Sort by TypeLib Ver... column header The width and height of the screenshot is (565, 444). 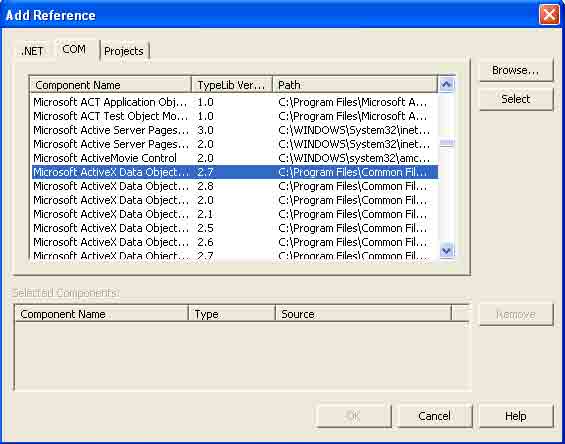coord(232,85)
